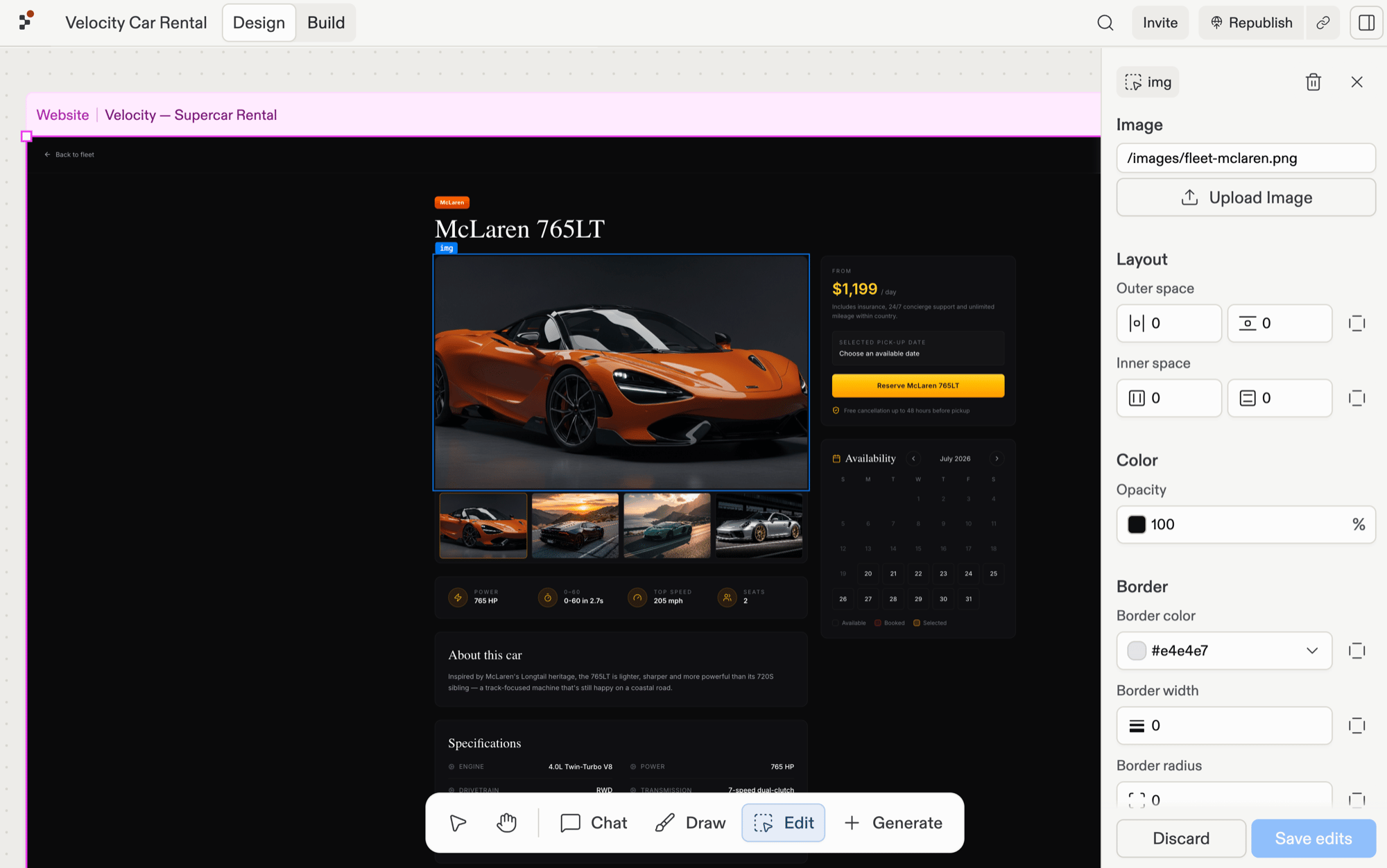Go to previous month in Availability

point(913,458)
